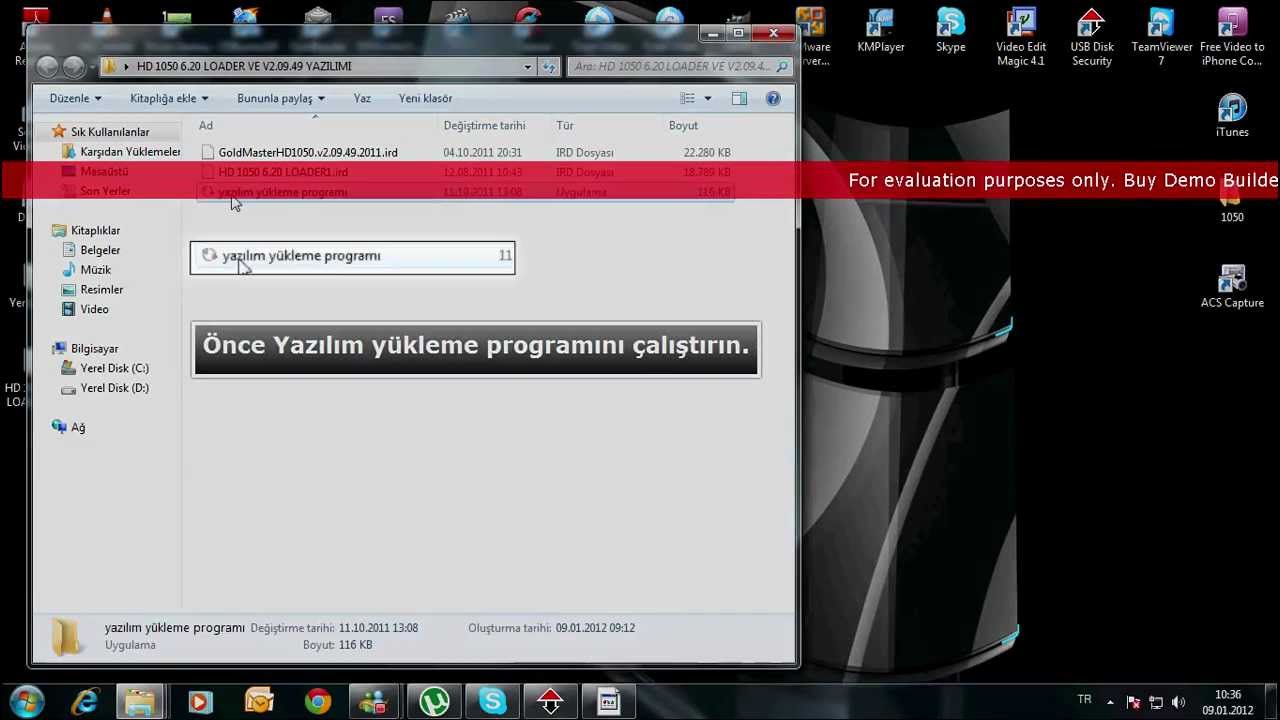Change view using the view icon
Viewport: 1280px width, 720px height.
[687, 98]
